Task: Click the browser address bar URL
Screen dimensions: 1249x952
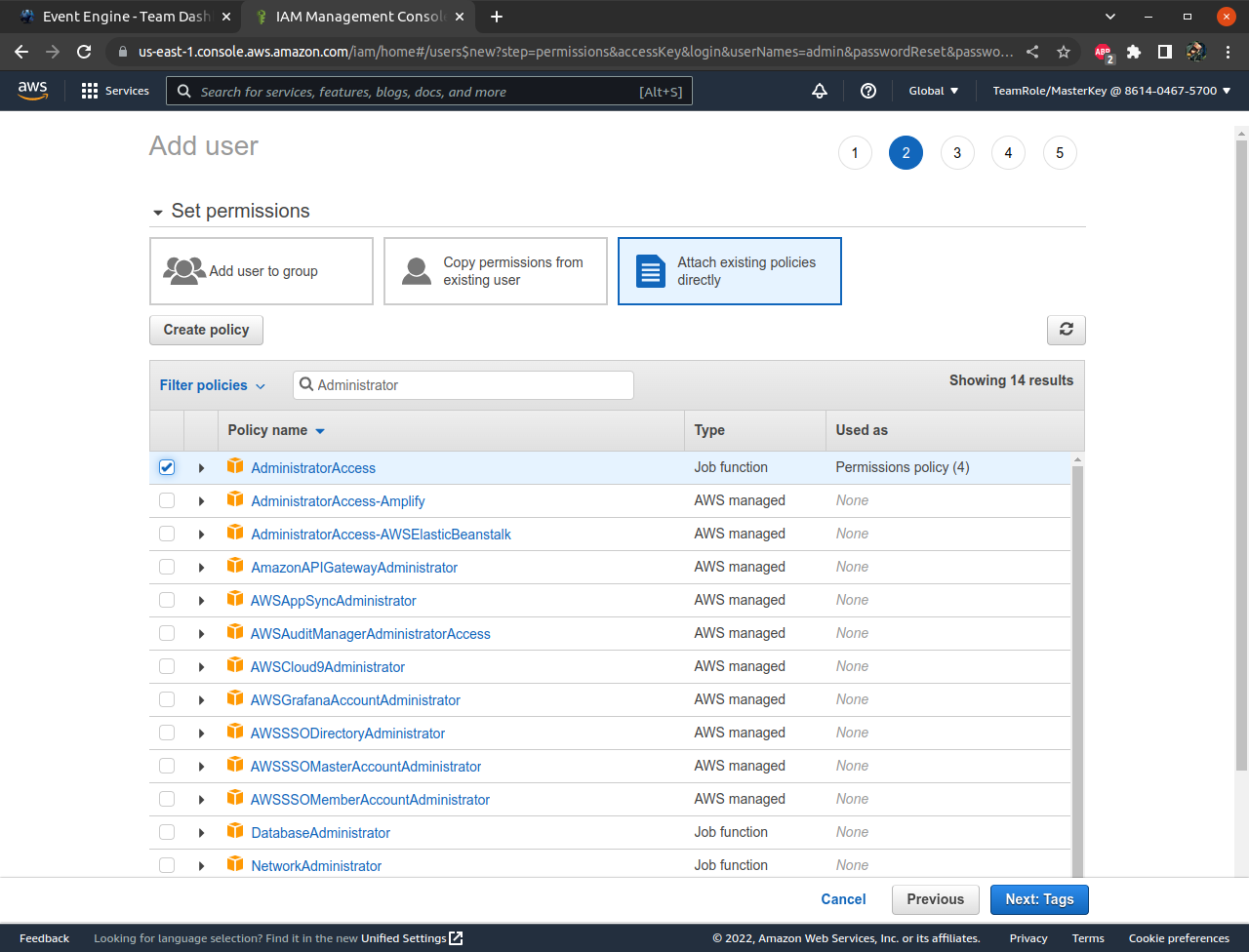Action: [576, 52]
